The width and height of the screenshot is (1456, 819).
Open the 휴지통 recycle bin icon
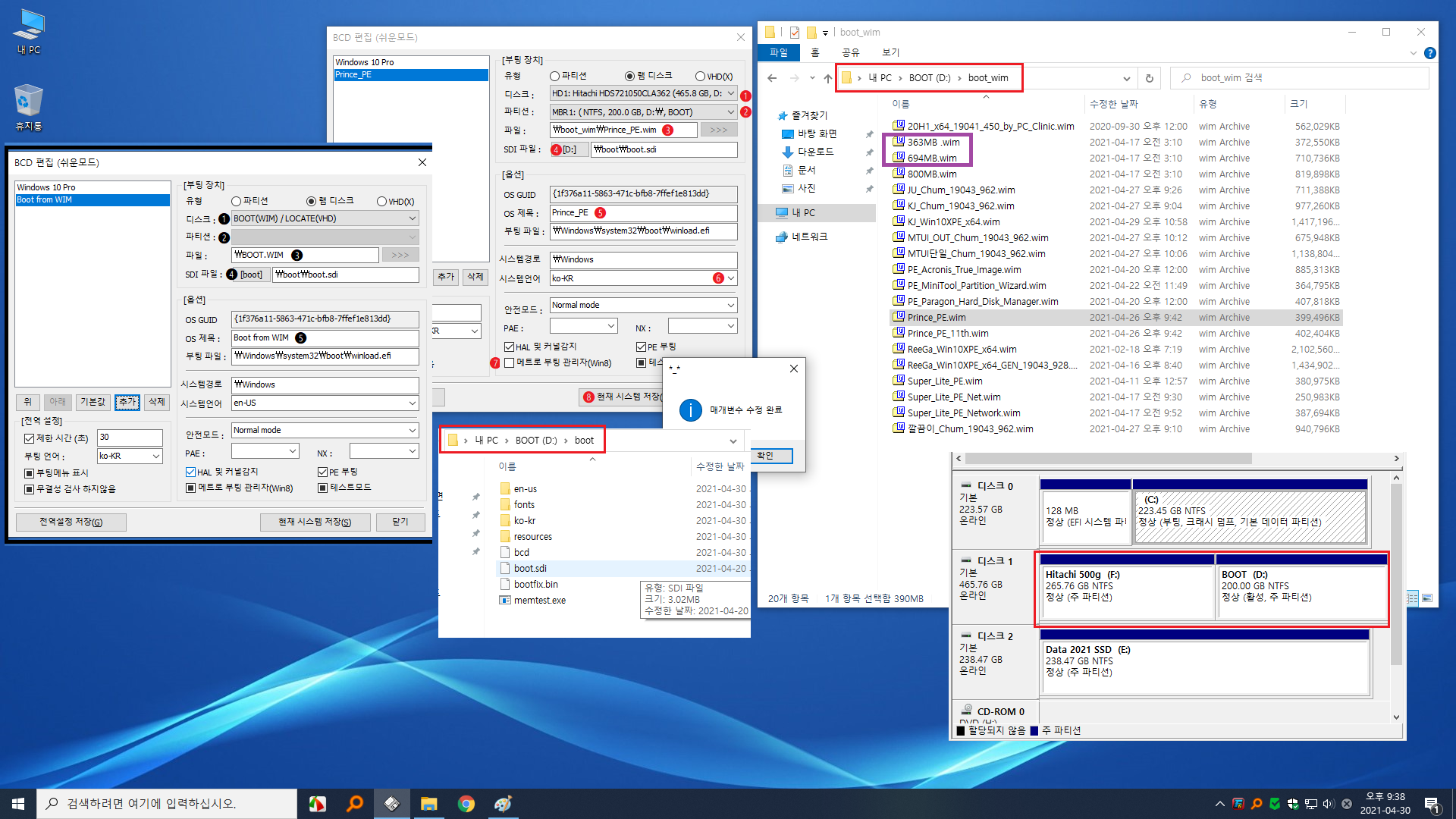[29, 108]
